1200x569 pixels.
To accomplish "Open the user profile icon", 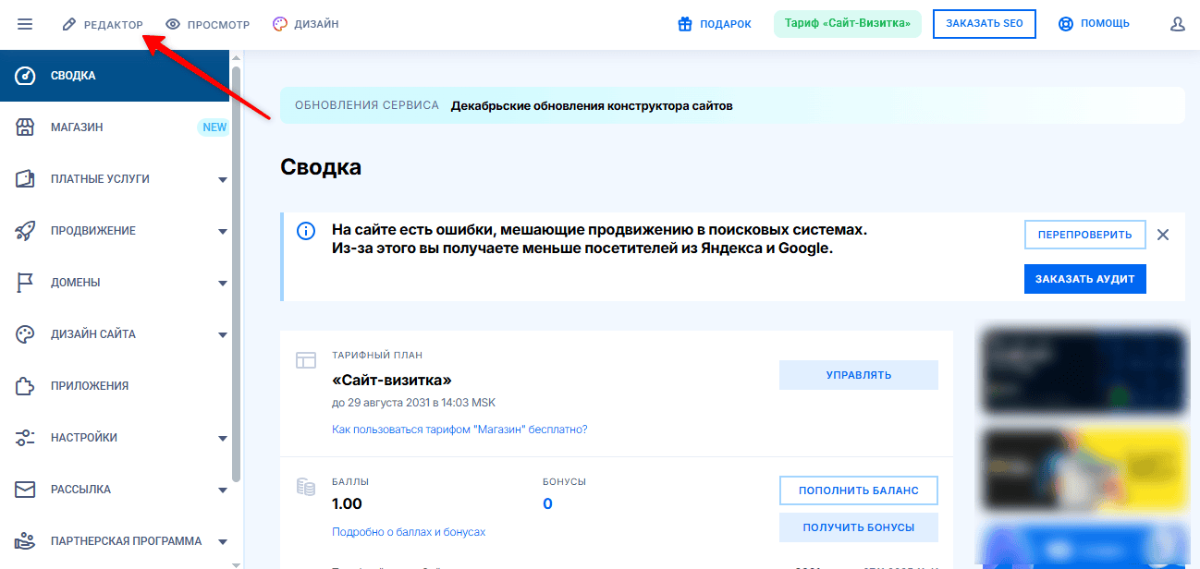I will coord(1177,24).
